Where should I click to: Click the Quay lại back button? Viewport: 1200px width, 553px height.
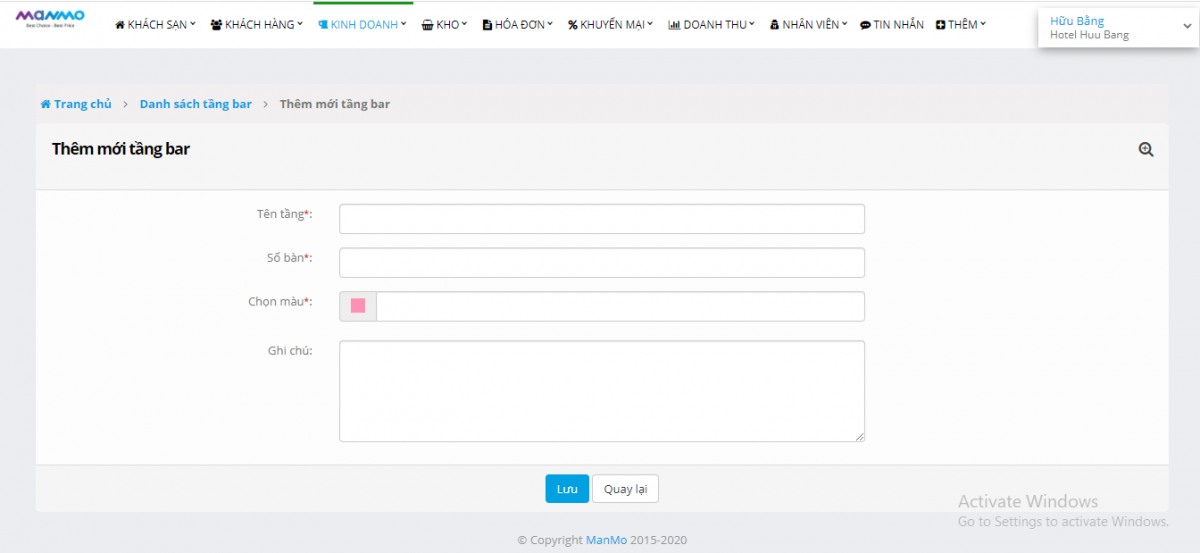click(x=625, y=489)
